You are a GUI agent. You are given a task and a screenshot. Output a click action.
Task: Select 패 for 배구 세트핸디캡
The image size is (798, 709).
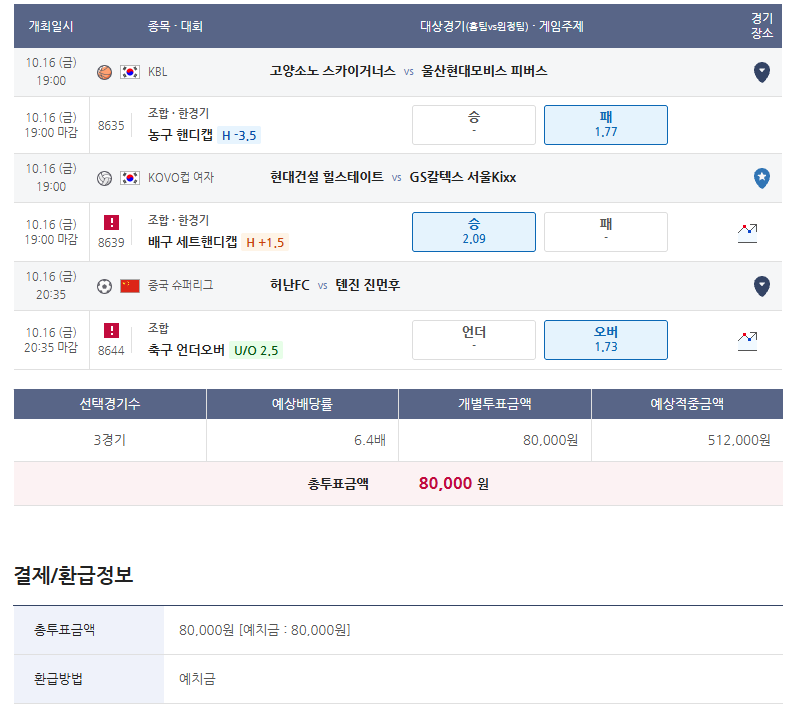point(606,232)
